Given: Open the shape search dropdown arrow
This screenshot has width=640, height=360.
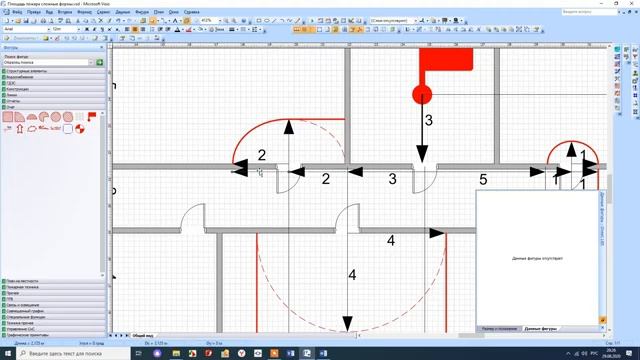Looking at the screenshot, I should 91,62.
